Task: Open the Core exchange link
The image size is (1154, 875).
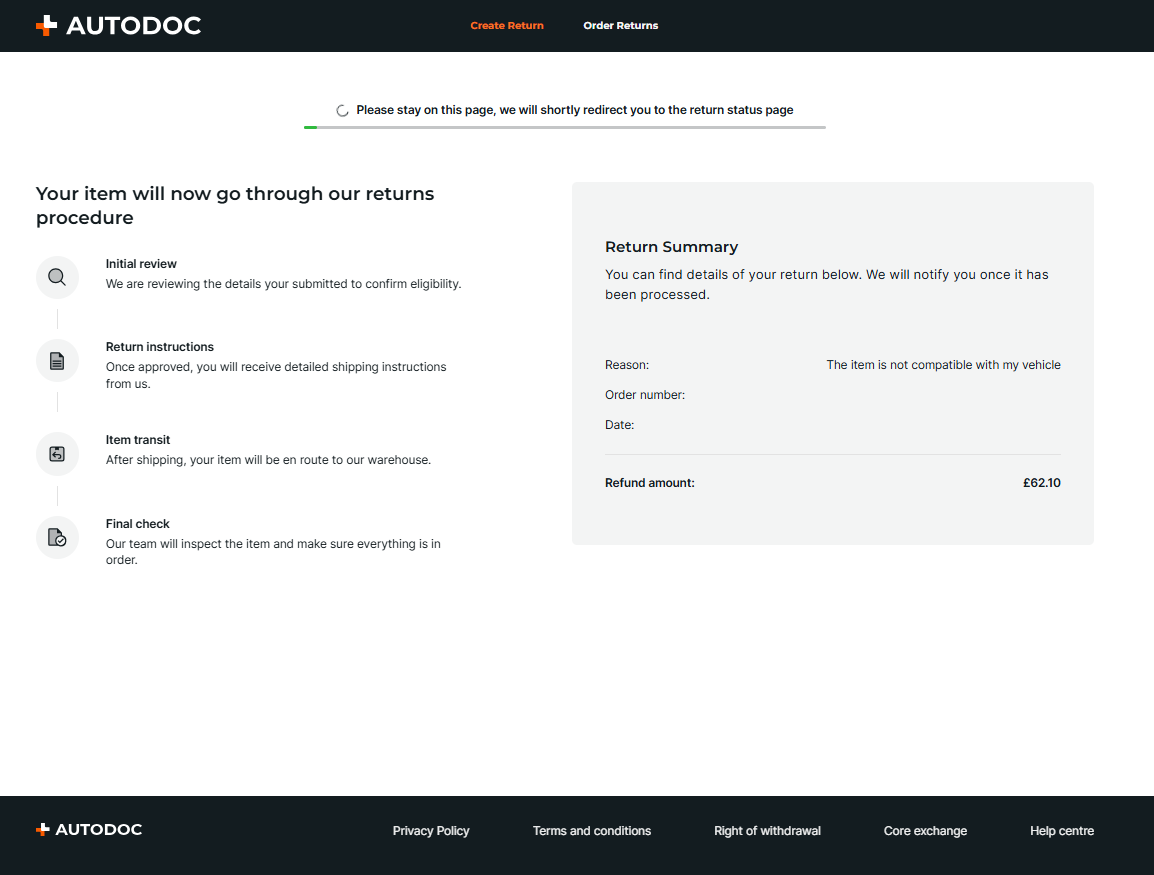Action: (925, 831)
